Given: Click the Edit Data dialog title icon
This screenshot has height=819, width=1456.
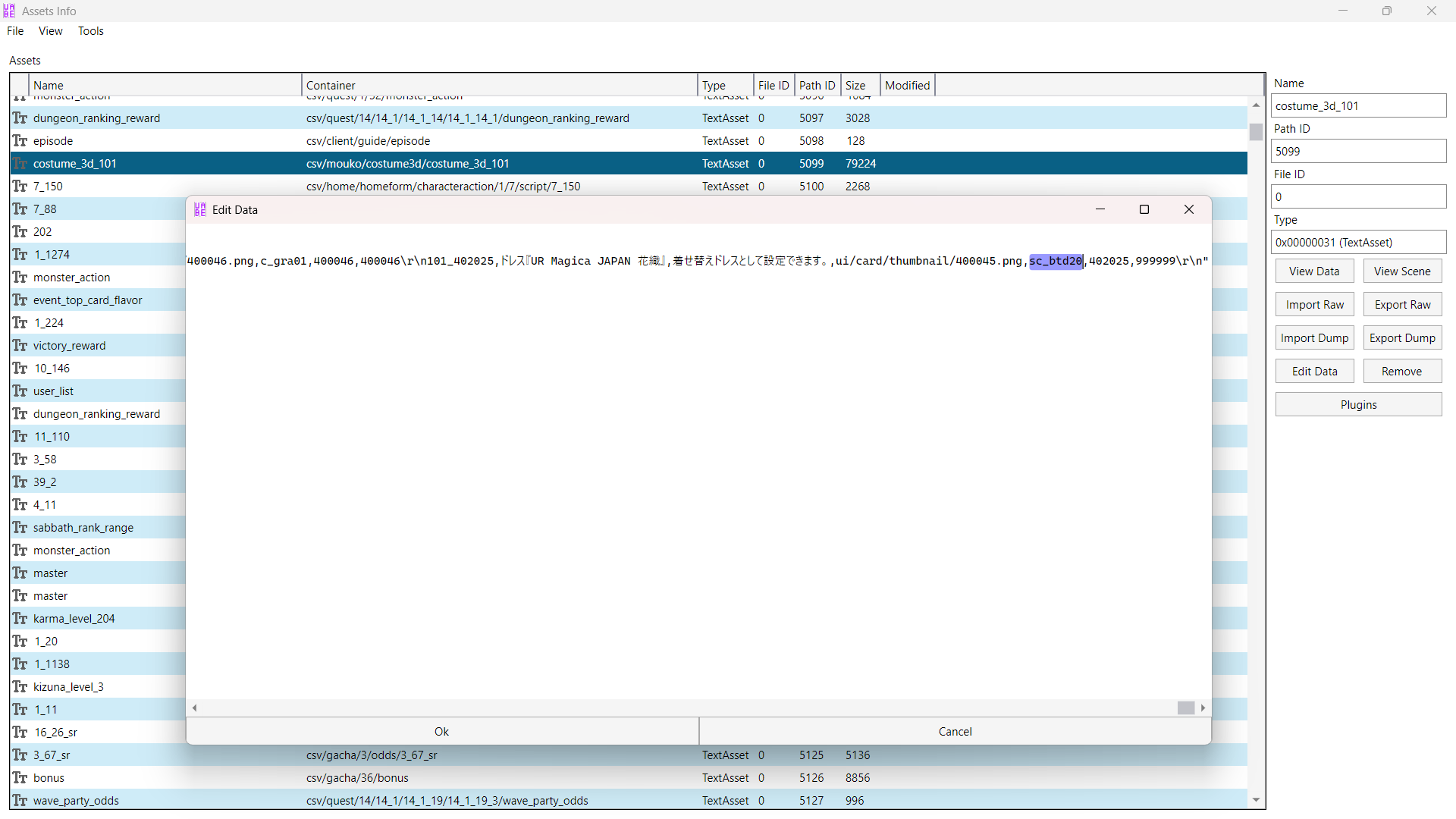Looking at the screenshot, I should (200, 210).
